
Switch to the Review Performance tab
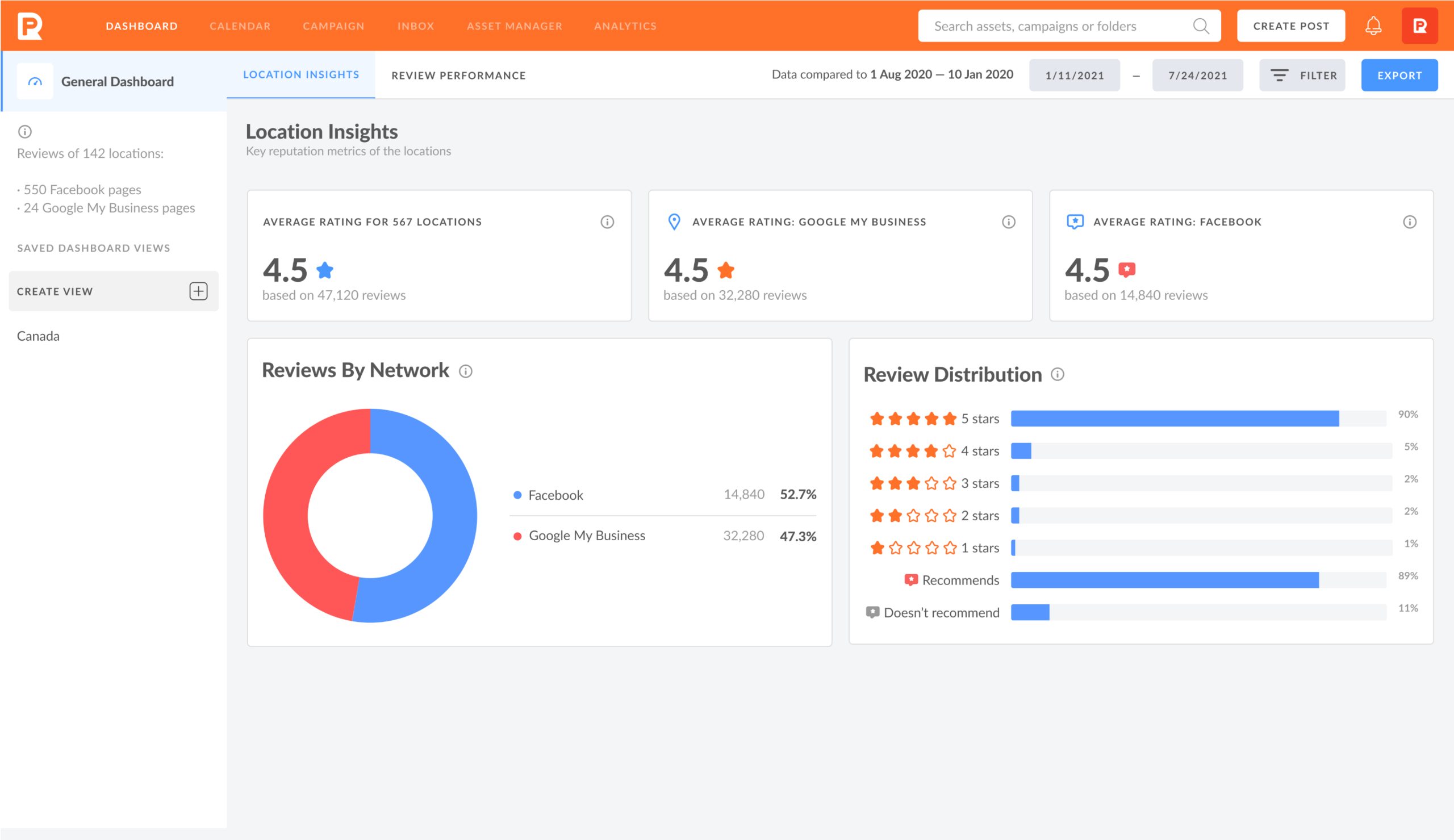pyautogui.click(x=457, y=75)
